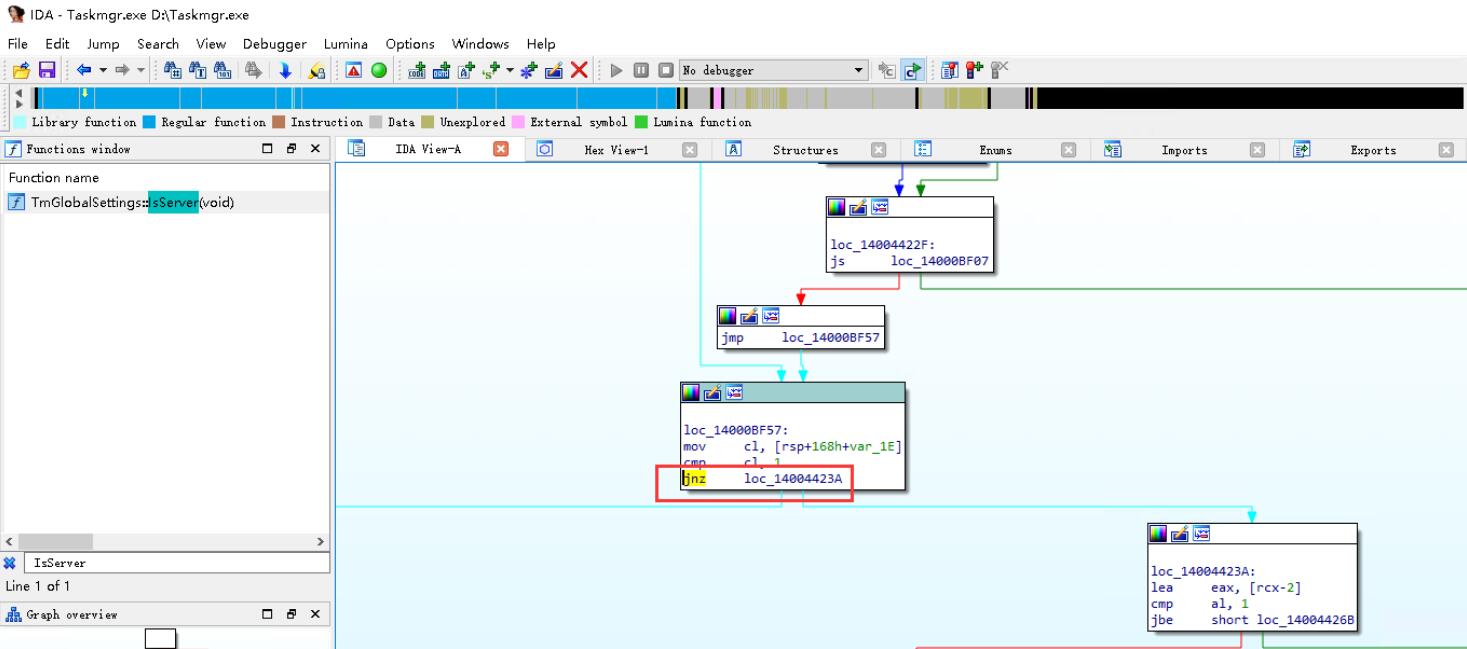Stop the debugger process
Screen dimensions: 1467x649
[665, 70]
